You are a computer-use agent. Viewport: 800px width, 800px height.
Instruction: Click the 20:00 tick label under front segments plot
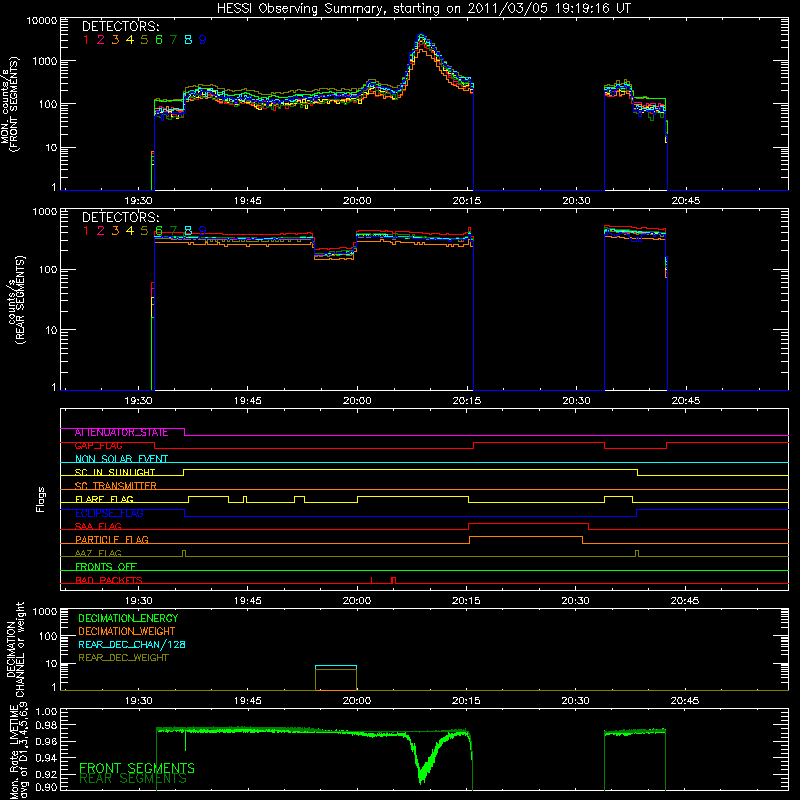(357, 201)
